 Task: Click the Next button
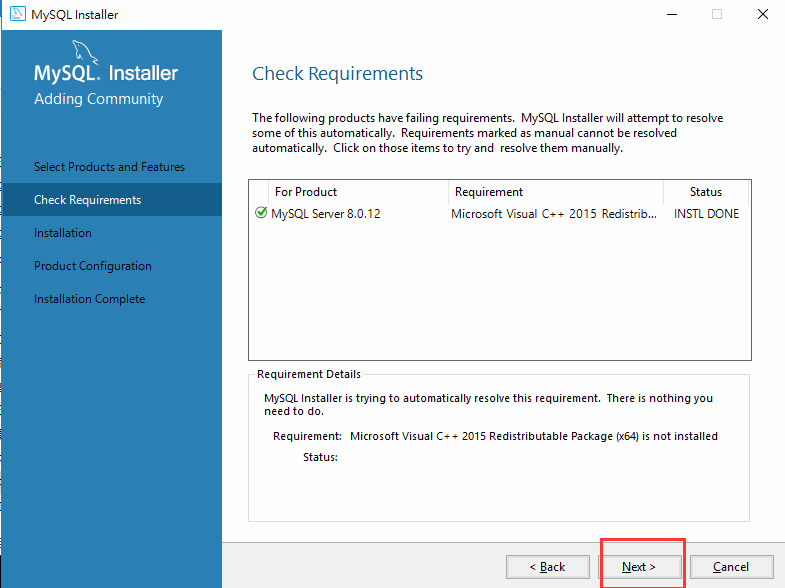639,566
